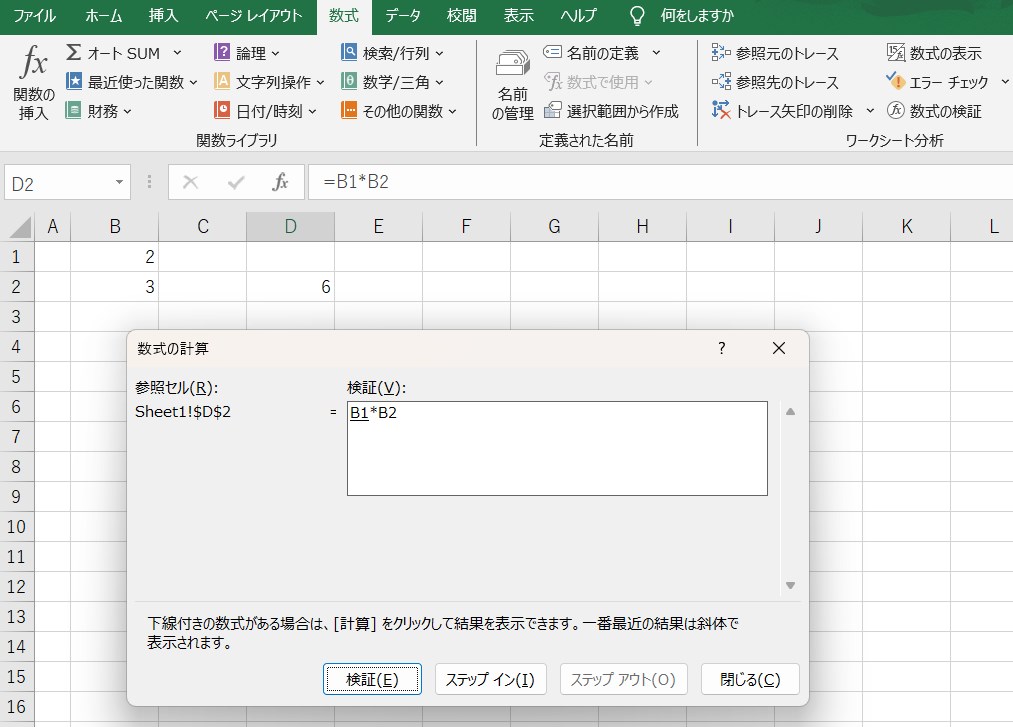Expand the Name Box dropdown arrow

click(x=120, y=183)
